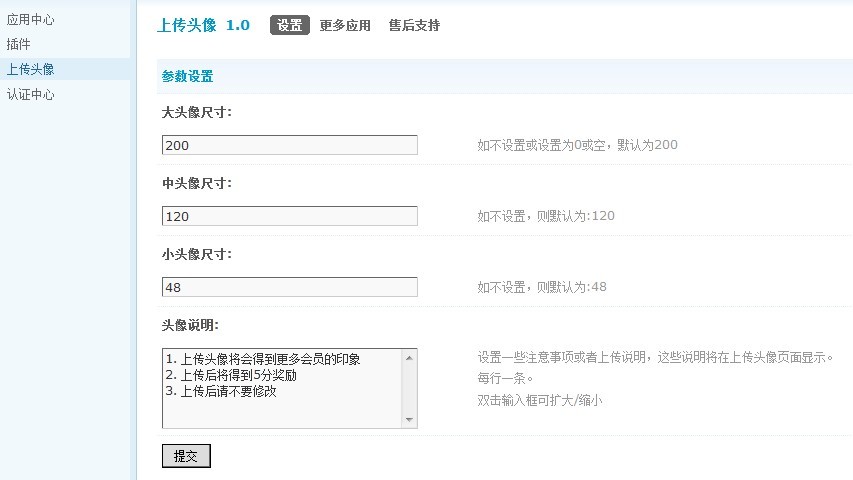Image resolution: width=853 pixels, height=480 pixels.
Task: Open 认证中心 in the sidebar
Action: tap(31, 95)
